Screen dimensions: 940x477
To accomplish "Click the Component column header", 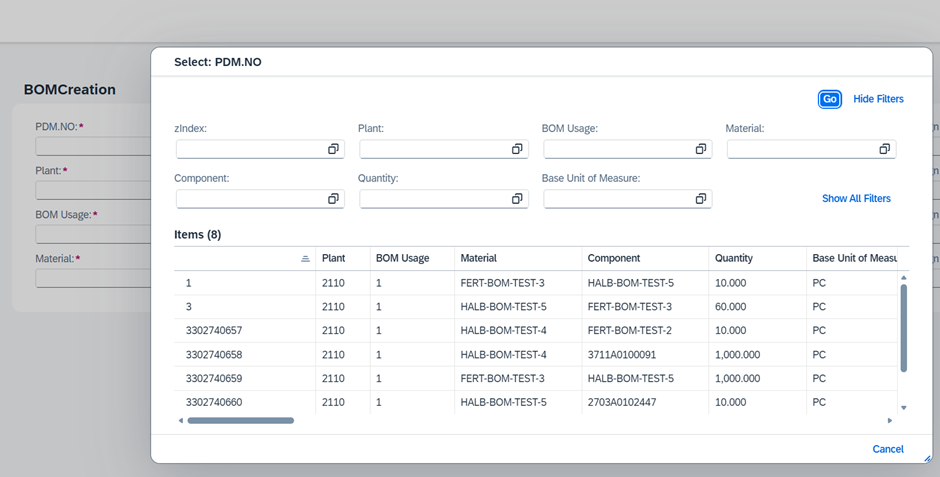I will [x=645, y=258].
